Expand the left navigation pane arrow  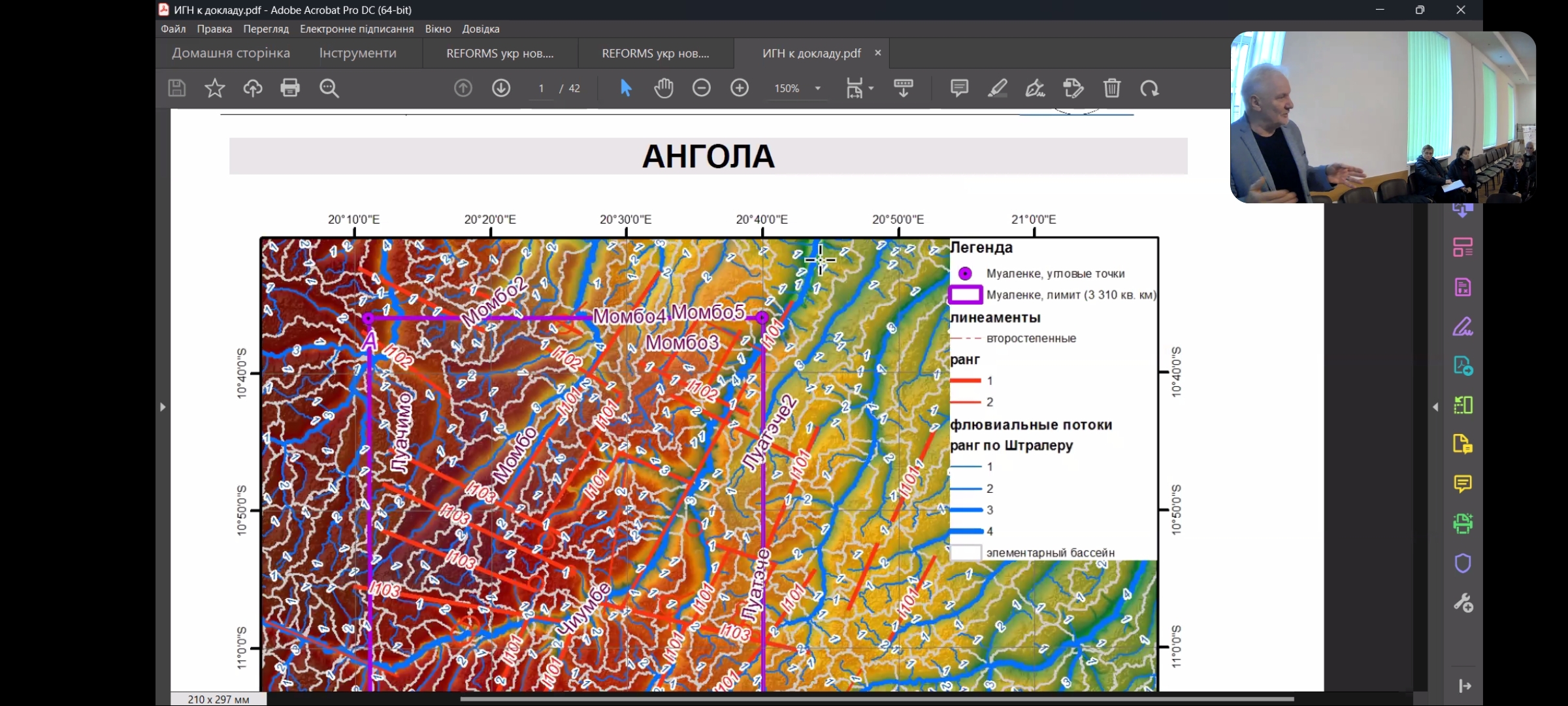(163, 407)
